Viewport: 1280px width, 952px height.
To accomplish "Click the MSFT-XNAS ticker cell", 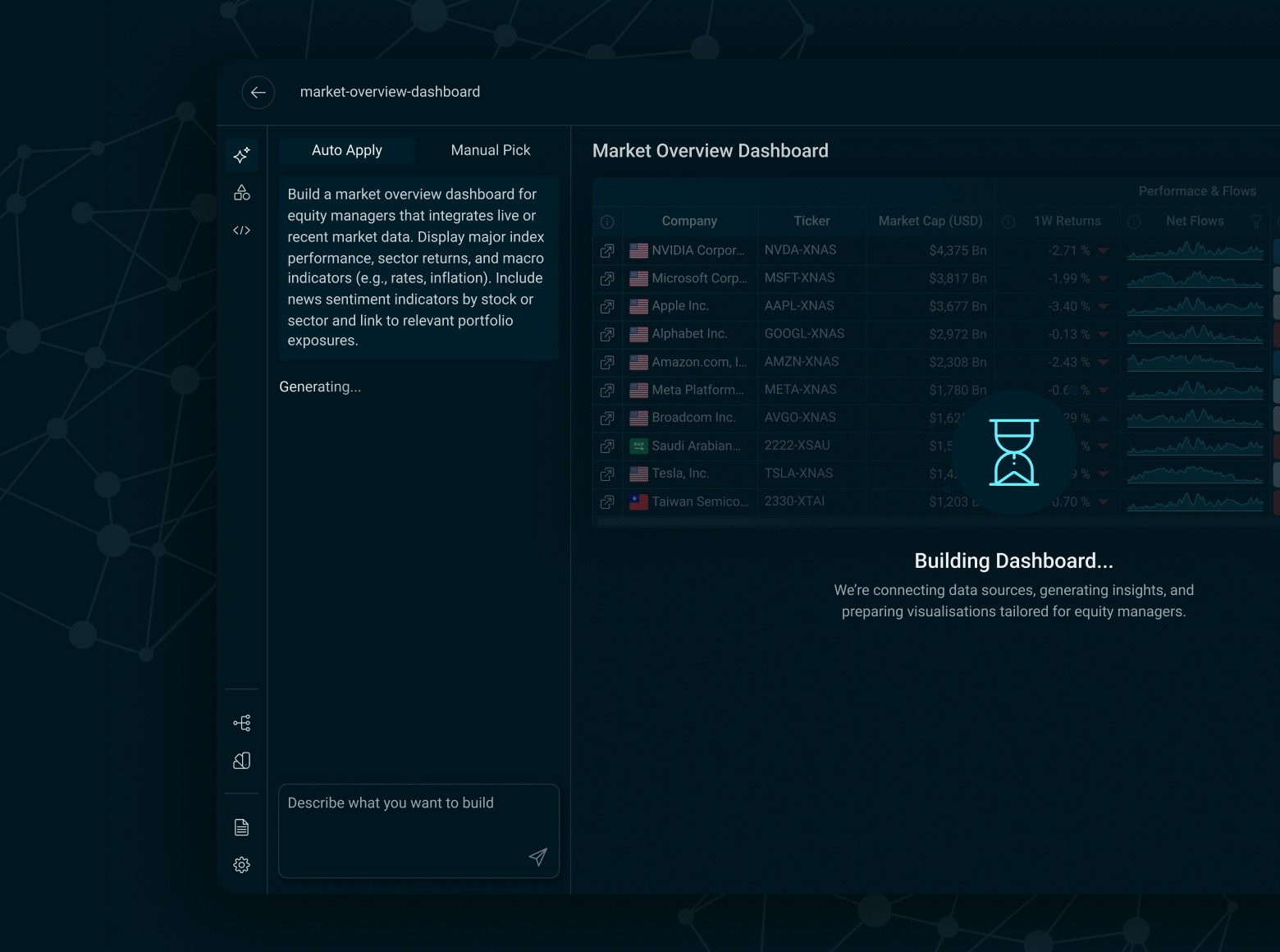I will (x=799, y=277).
